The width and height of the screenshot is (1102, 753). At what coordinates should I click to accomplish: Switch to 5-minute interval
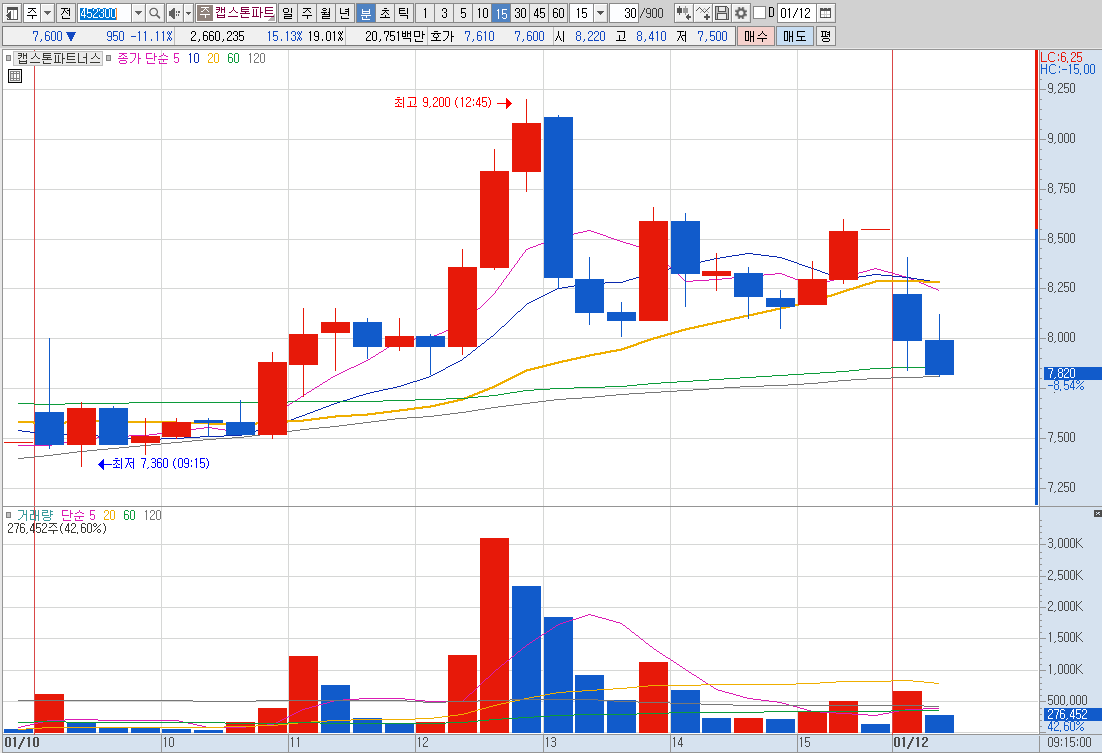(462, 13)
